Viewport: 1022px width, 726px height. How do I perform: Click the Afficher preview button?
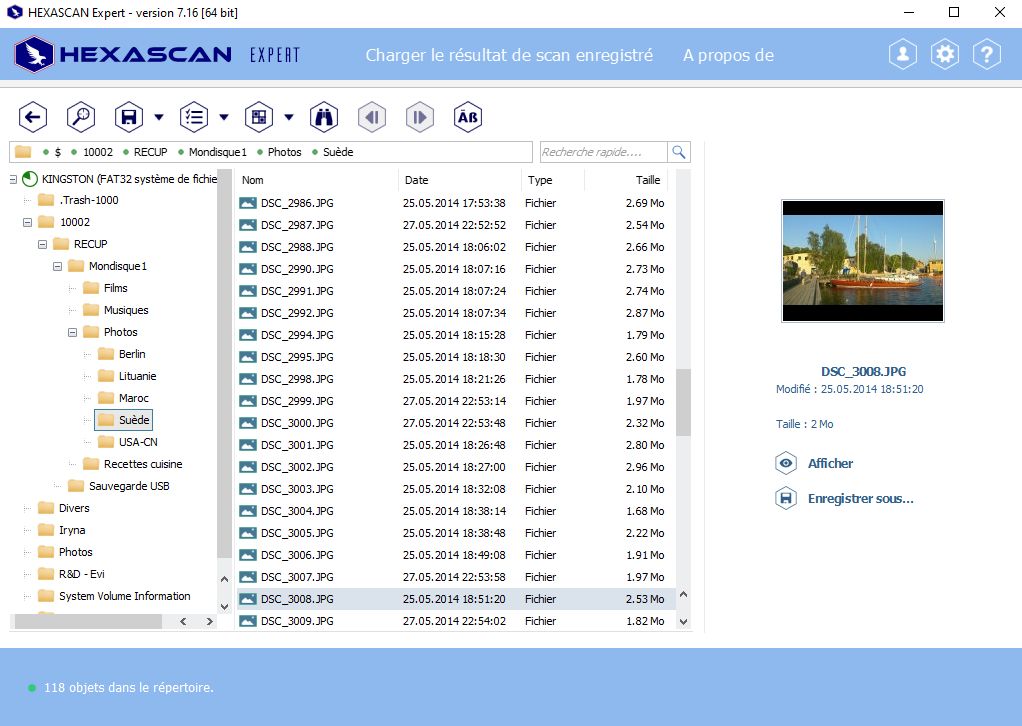[830, 464]
